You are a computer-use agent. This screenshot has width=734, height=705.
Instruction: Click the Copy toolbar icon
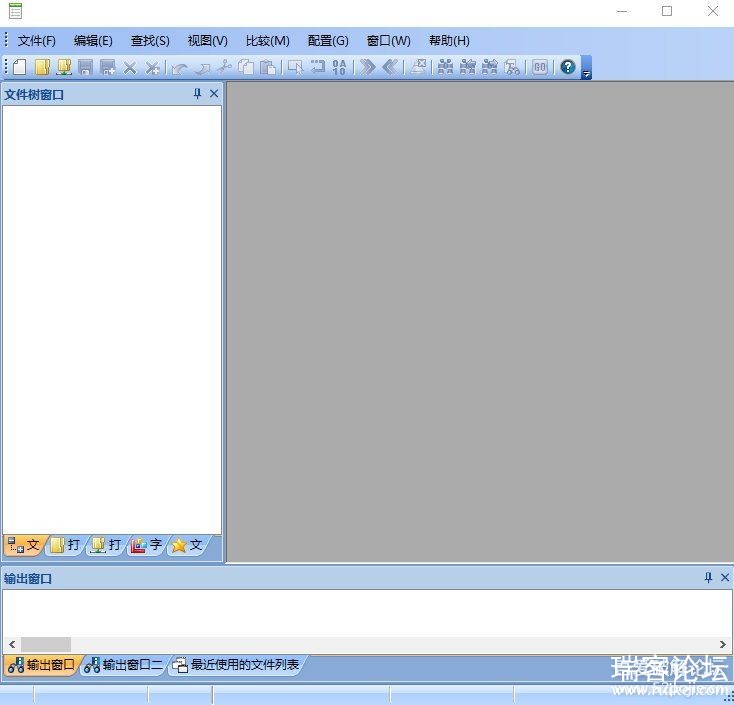(246, 67)
